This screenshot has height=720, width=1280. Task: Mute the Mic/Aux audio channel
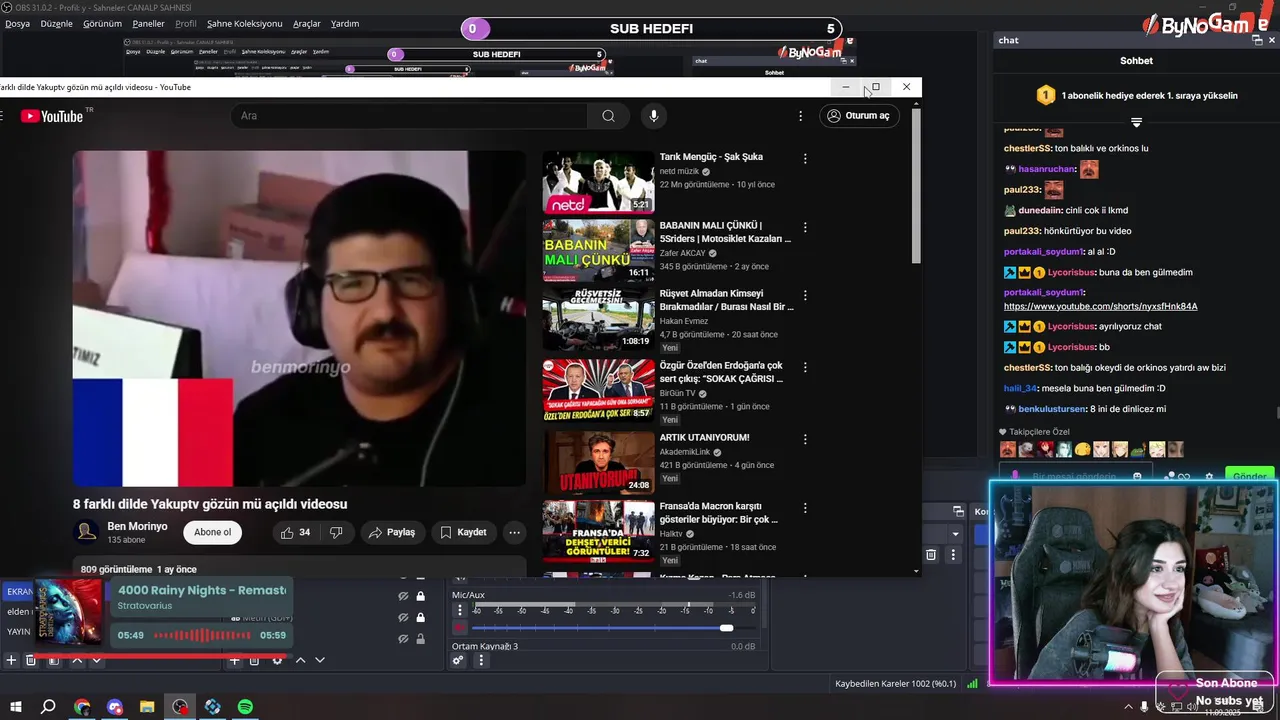click(x=460, y=628)
